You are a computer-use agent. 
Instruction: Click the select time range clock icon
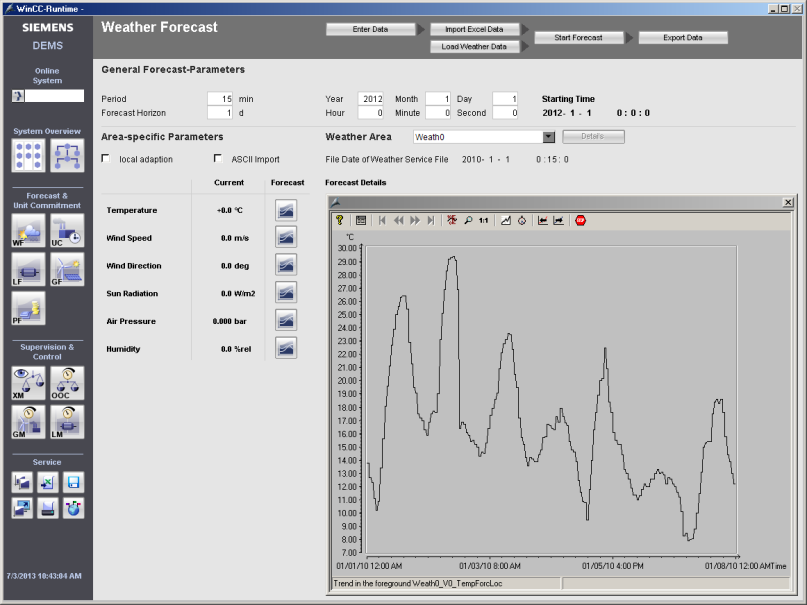pos(522,220)
